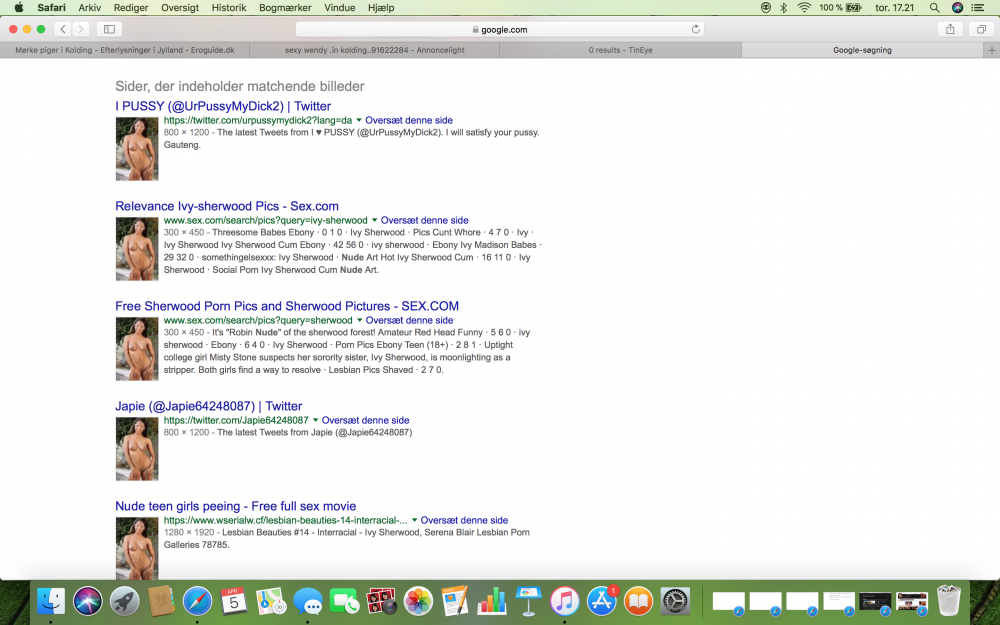Open the Historik menu
The width and height of the screenshot is (1000, 625).
click(229, 8)
